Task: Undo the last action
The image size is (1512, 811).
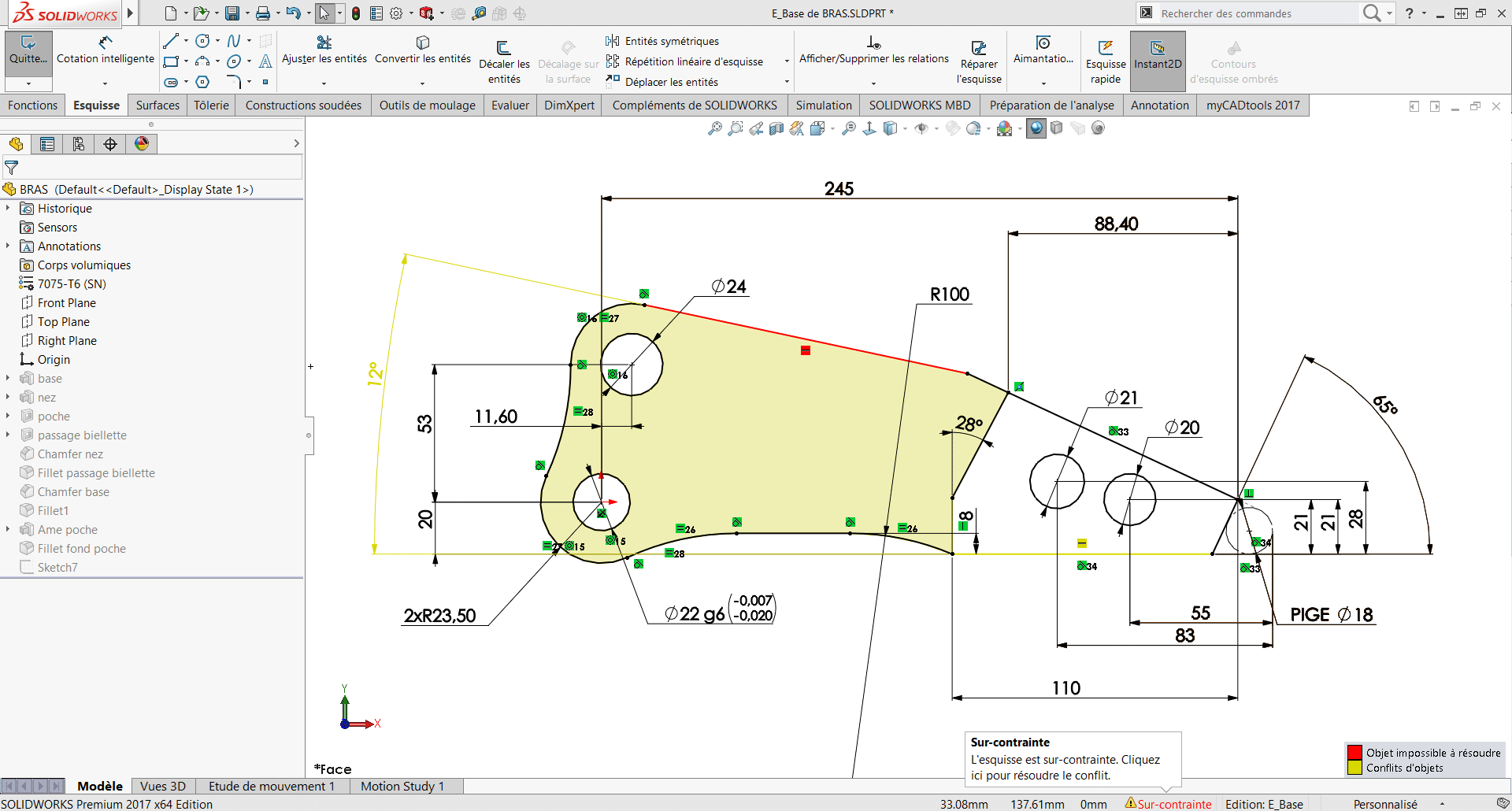Action: (293, 13)
